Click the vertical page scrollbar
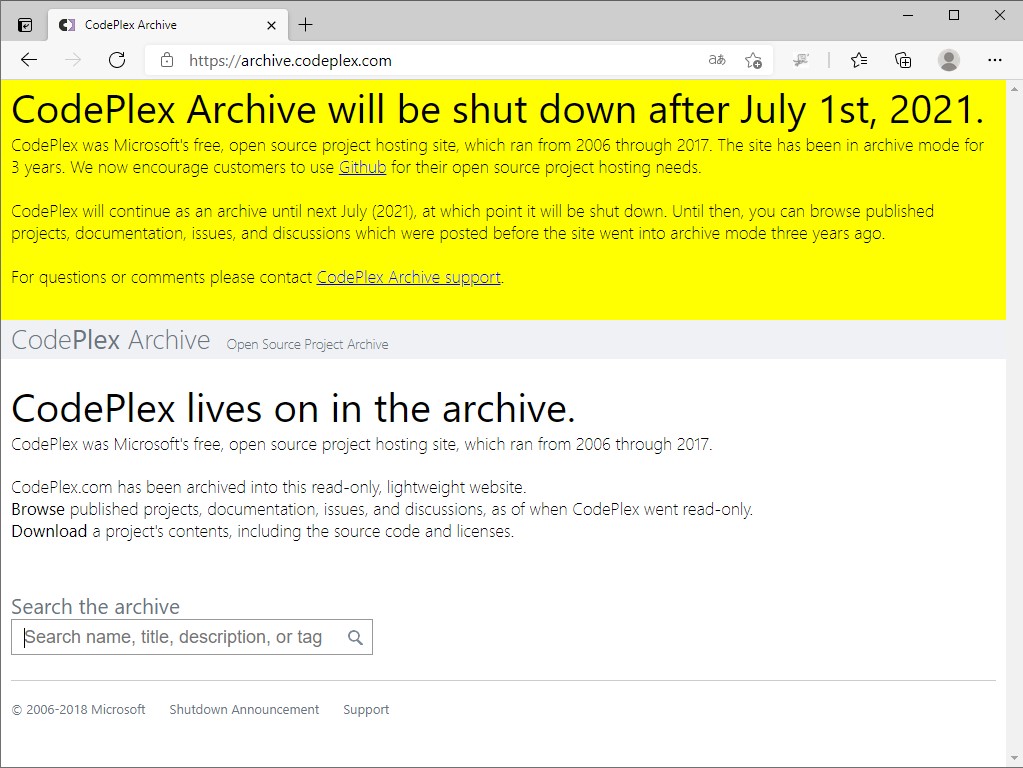The width and height of the screenshot is (1023, 768). (x=1016, y=400)
